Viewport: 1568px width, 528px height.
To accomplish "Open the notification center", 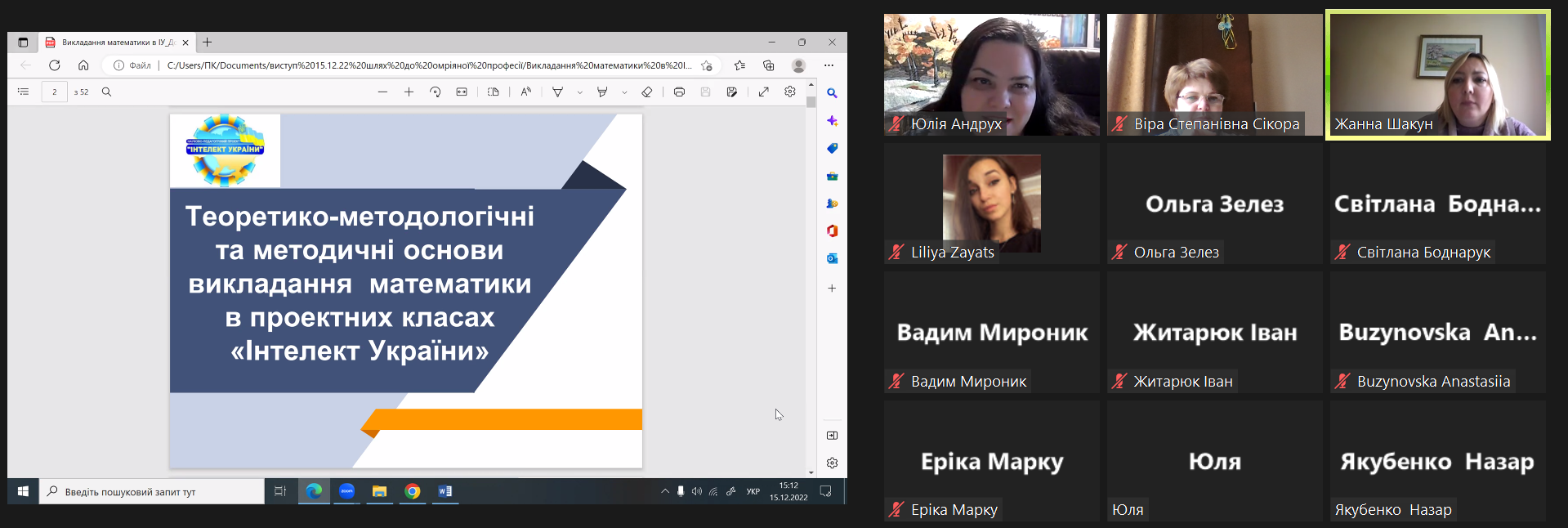I will tap(825, 491).
